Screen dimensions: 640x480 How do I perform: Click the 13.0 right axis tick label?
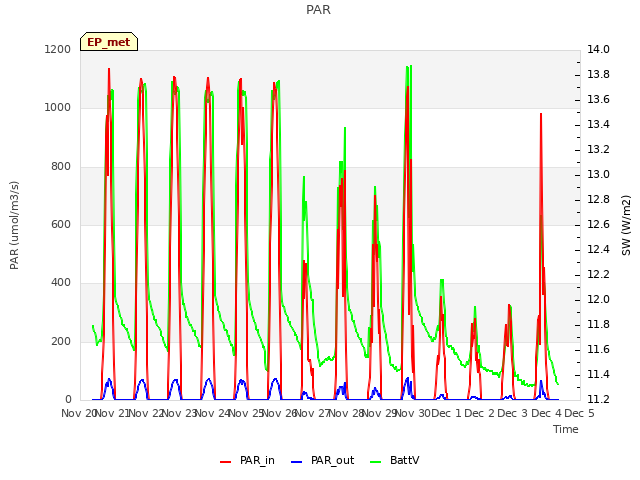click(x=598, y=174)
